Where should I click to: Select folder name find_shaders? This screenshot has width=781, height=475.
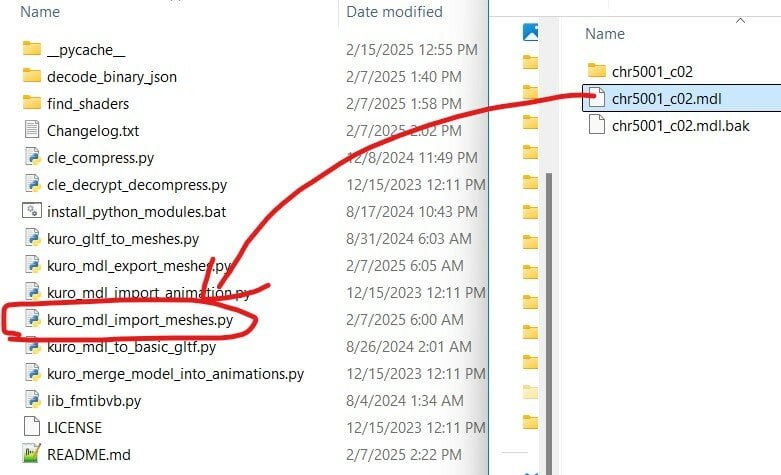click(88, 104)
